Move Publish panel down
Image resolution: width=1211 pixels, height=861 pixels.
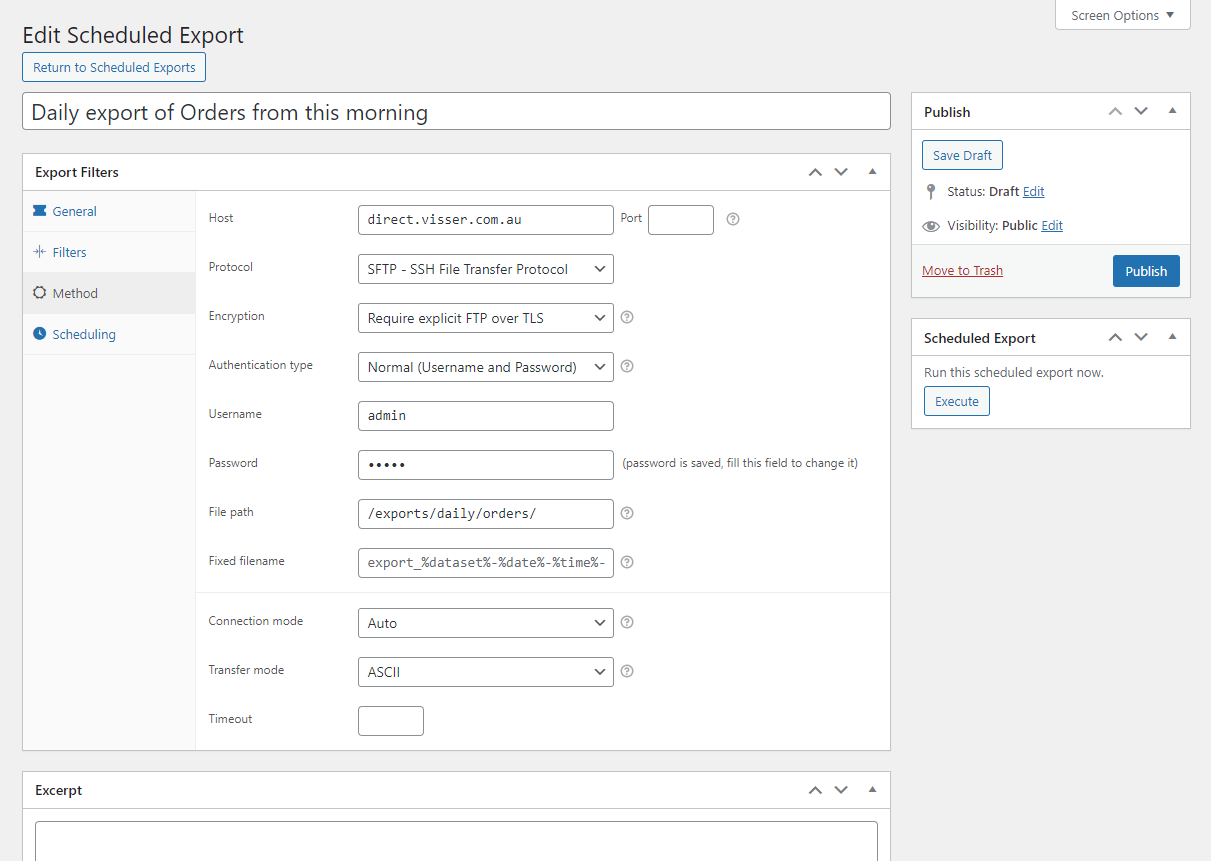point(1141,111)
